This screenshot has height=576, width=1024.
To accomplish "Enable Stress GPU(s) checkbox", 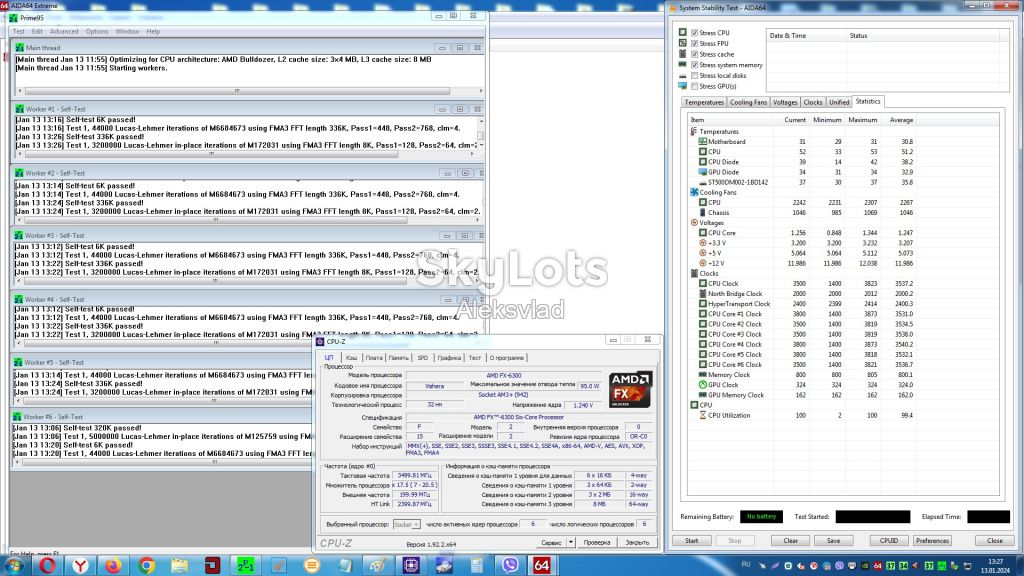I will click(x=694, y=86).
